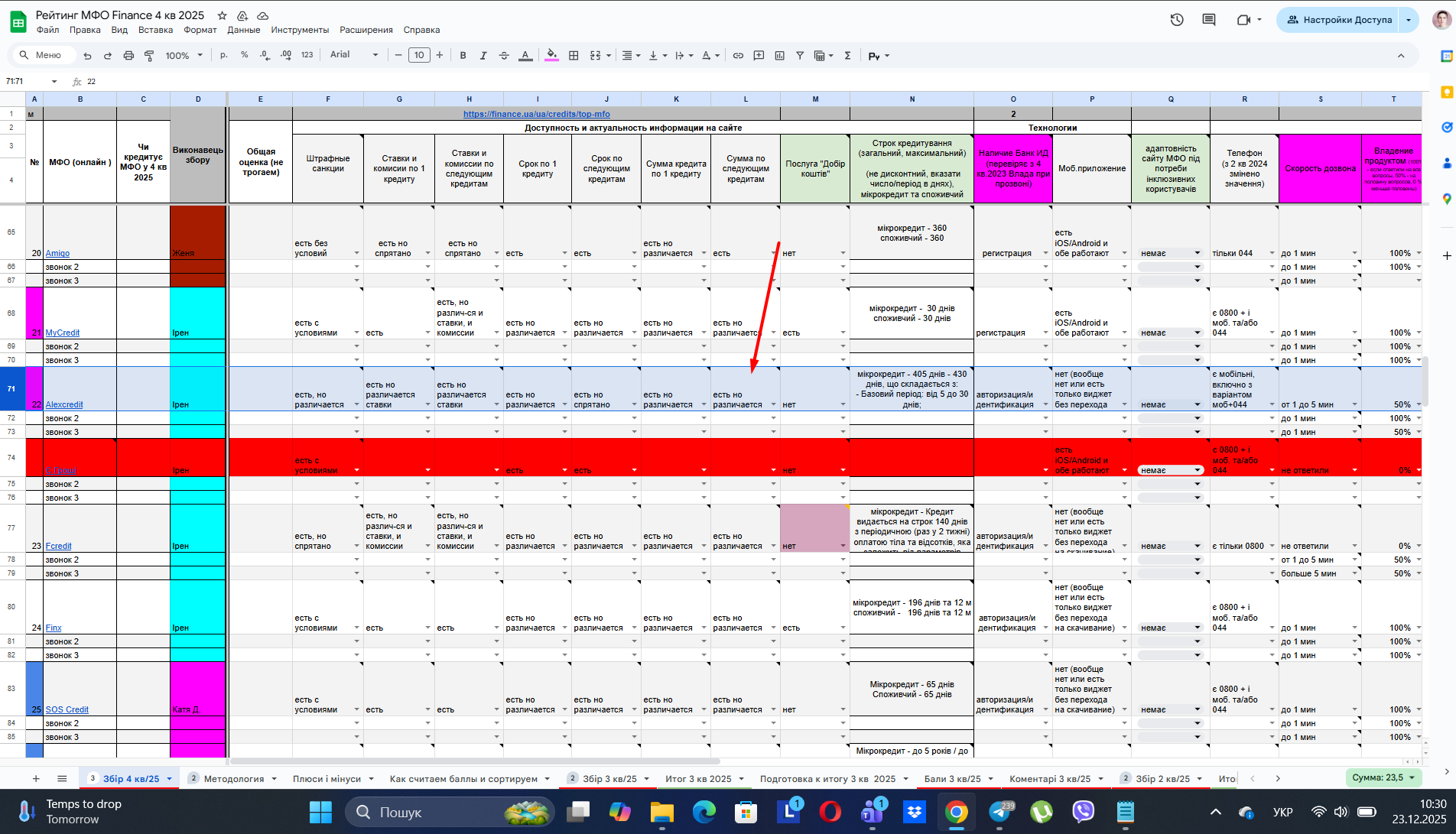Insert a chart via toolbar
Screen dimensions: 1456x834
pos(779,56)
